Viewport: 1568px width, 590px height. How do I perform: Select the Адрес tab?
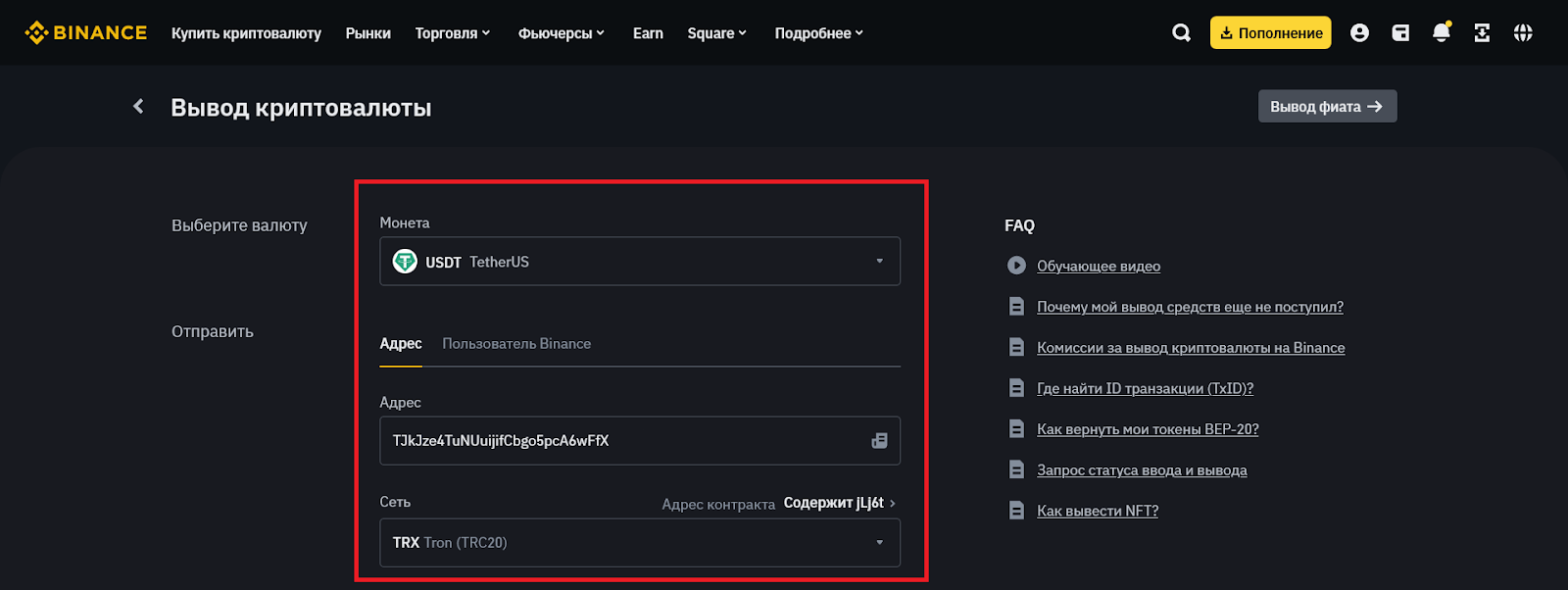coord(400,344)
